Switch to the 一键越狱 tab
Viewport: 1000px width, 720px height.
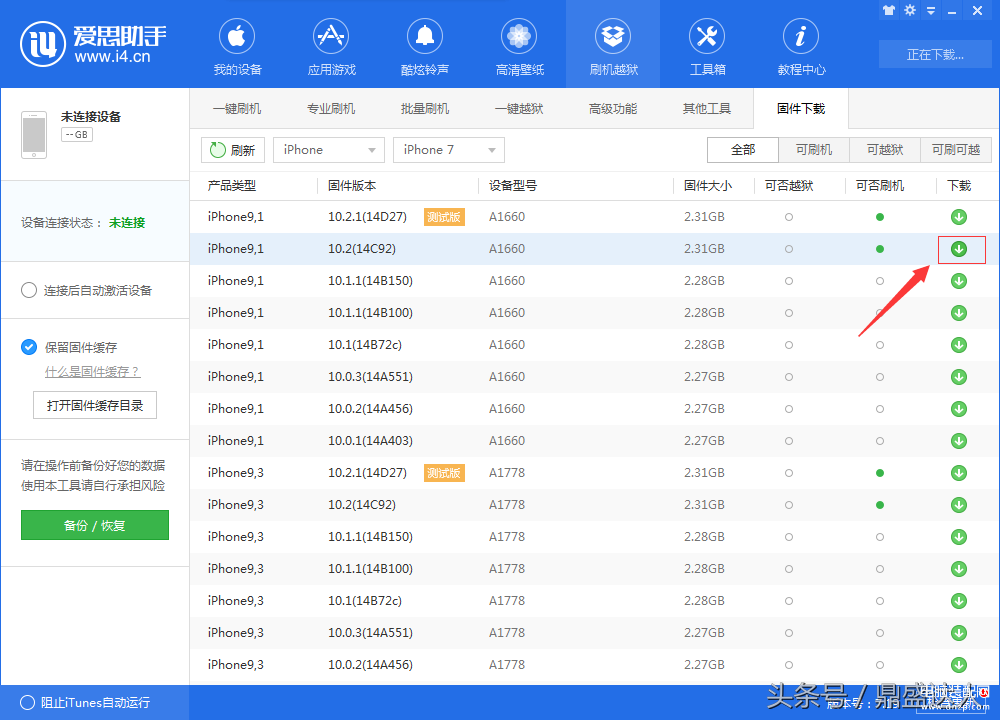tap(519, 109)
